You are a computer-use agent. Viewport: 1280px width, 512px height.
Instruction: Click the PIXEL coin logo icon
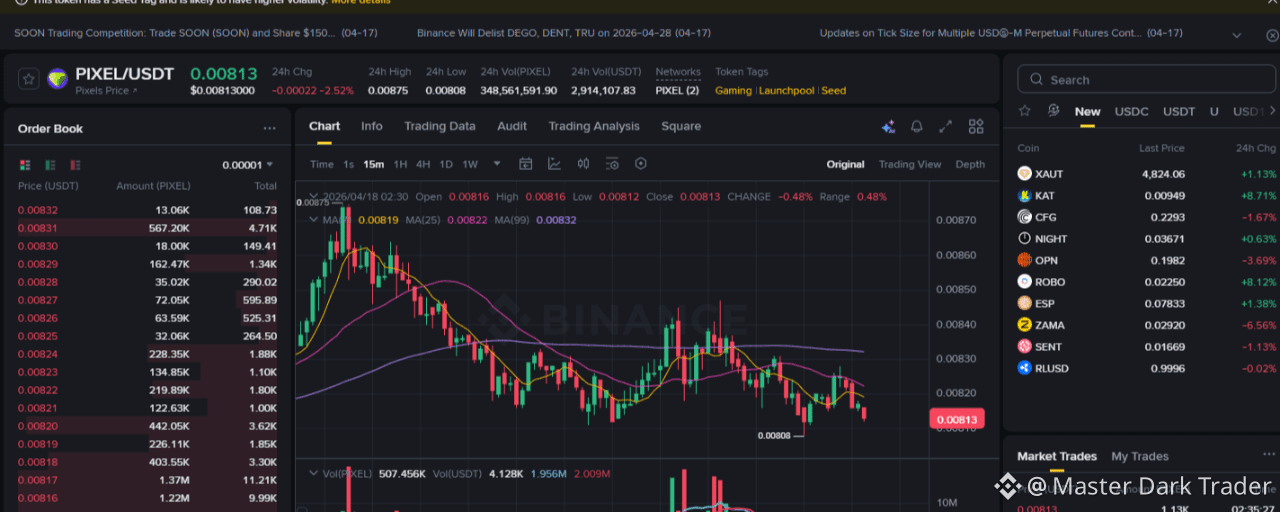58,79
